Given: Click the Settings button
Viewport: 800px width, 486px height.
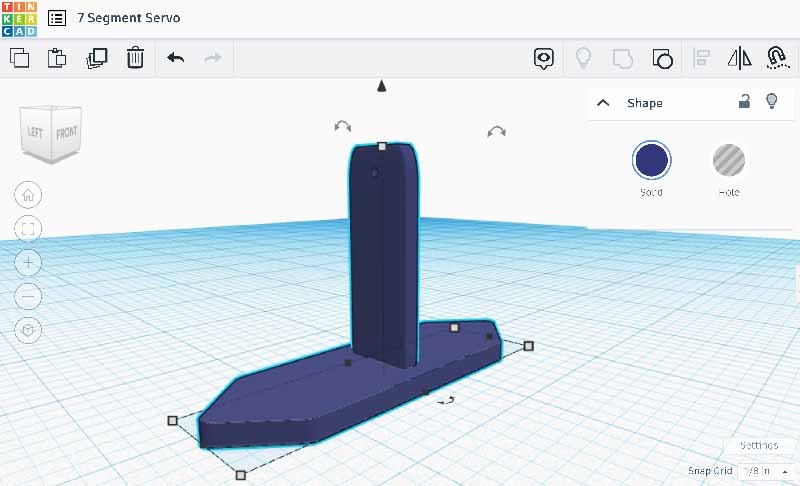Looking at the screenshot, I should (758, 445).
